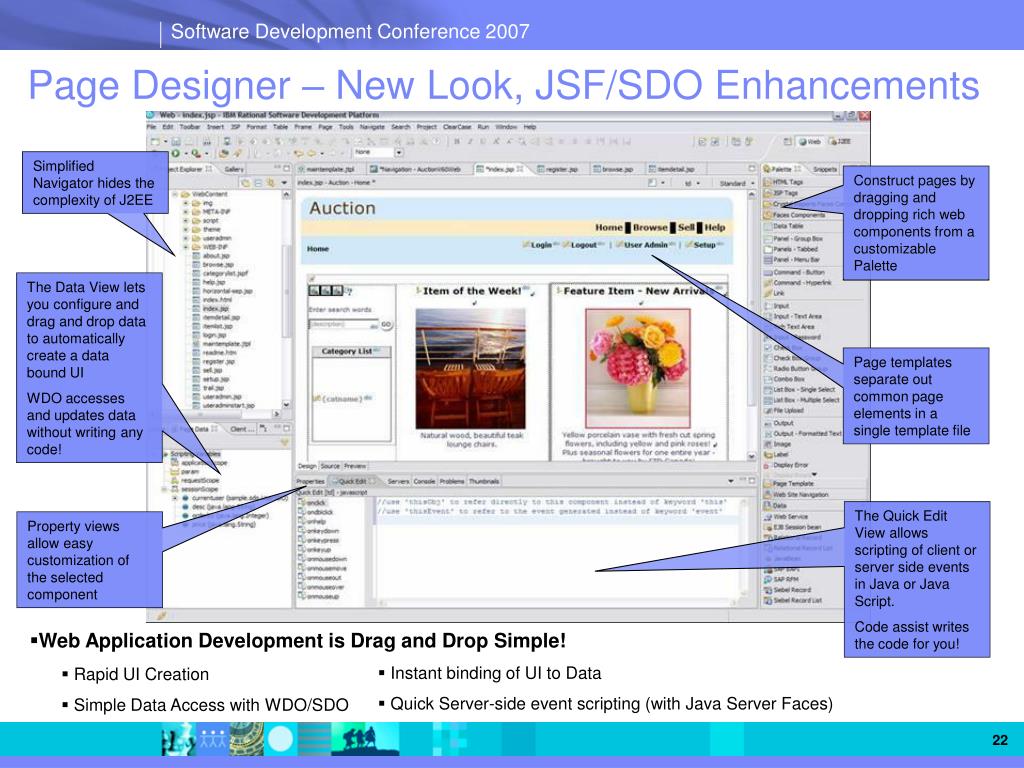
Task: Open the ClearCase menu
Action: [457, 127]
